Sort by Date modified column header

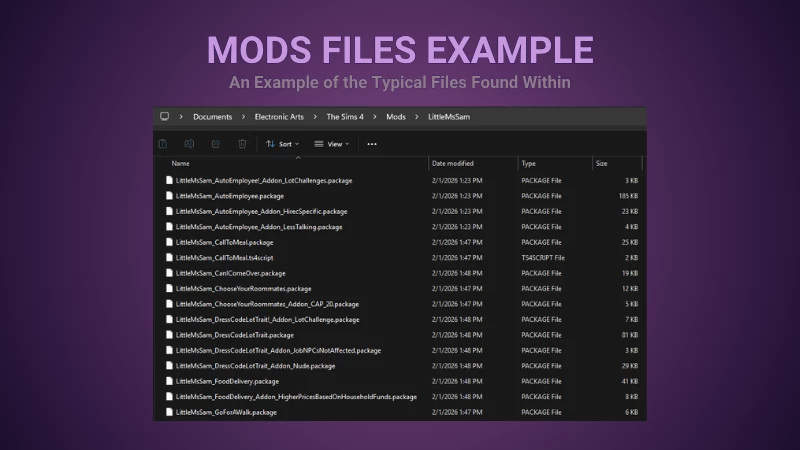(x=453, y=163)
